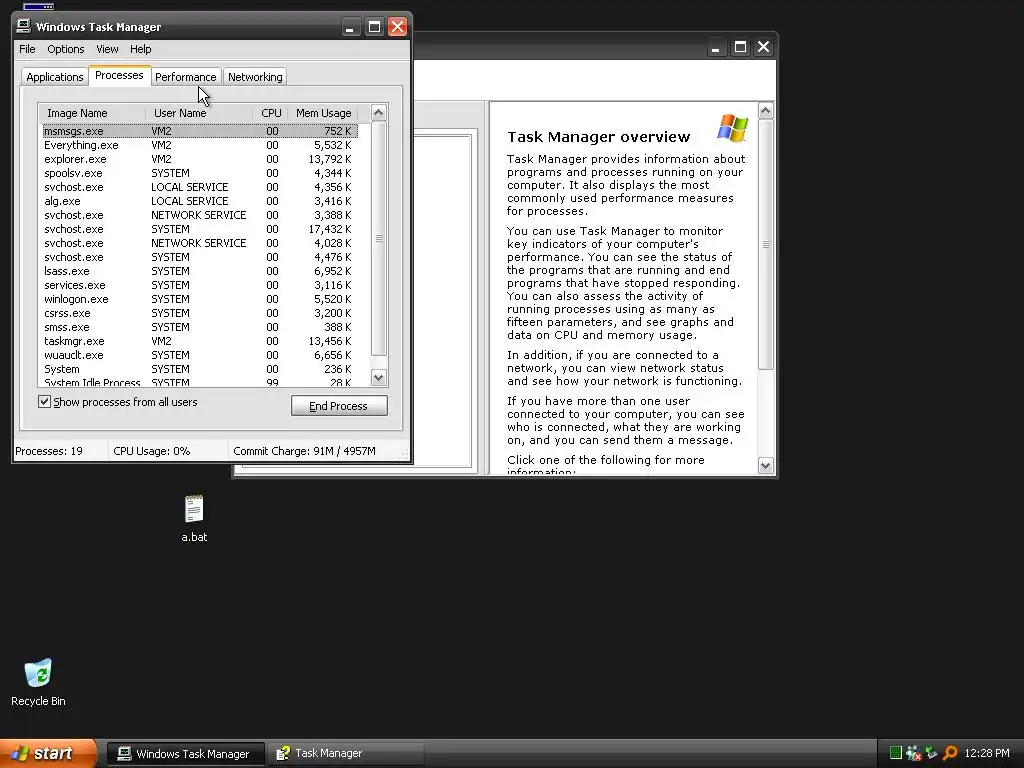Select the Everything.exe process

(x=200, y=145)
